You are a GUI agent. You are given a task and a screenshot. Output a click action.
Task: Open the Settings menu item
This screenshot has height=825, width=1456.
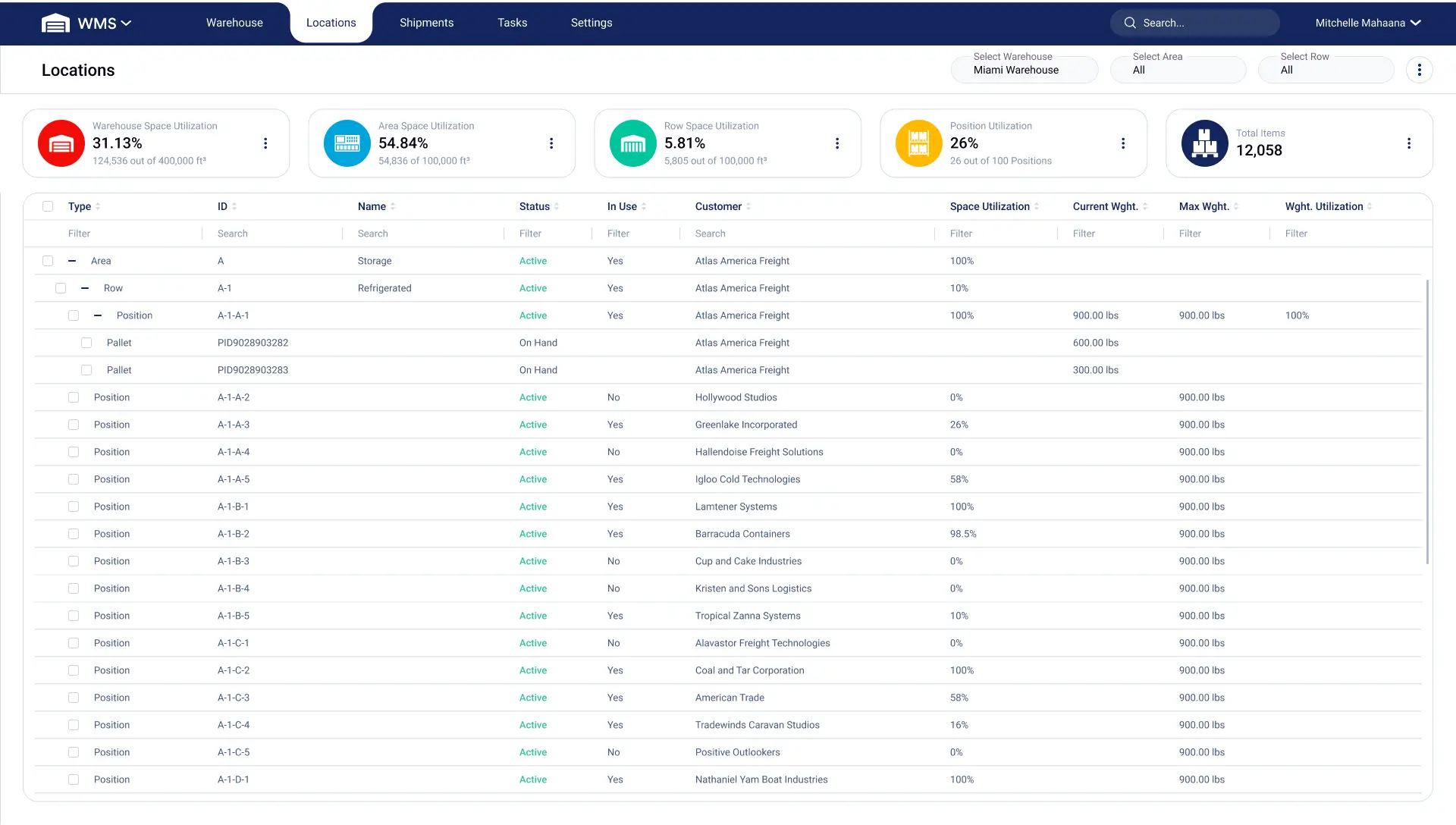click(591, 22)
